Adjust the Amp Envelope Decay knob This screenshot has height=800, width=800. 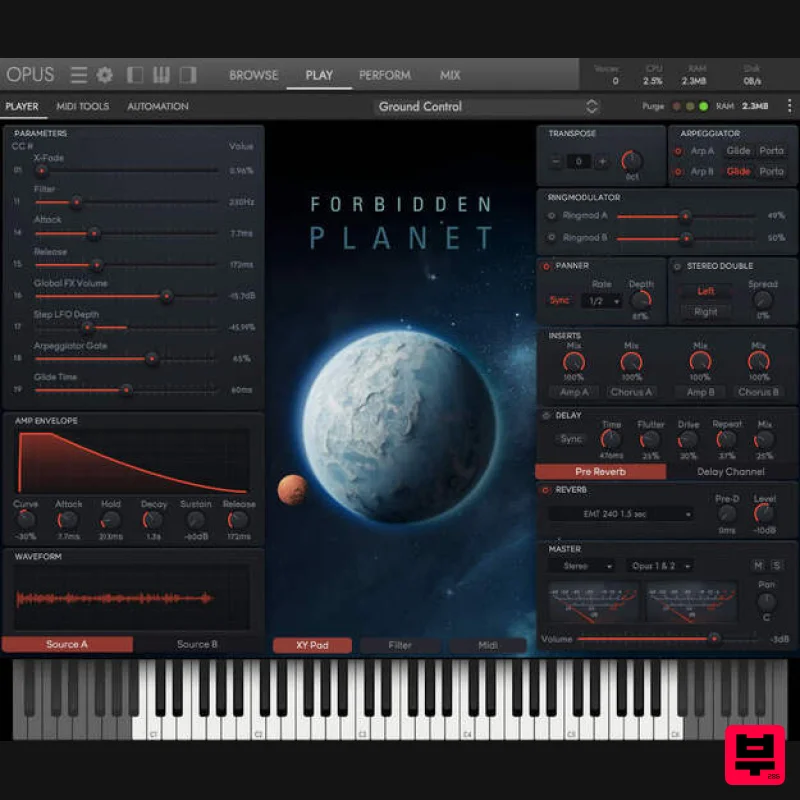153,520
